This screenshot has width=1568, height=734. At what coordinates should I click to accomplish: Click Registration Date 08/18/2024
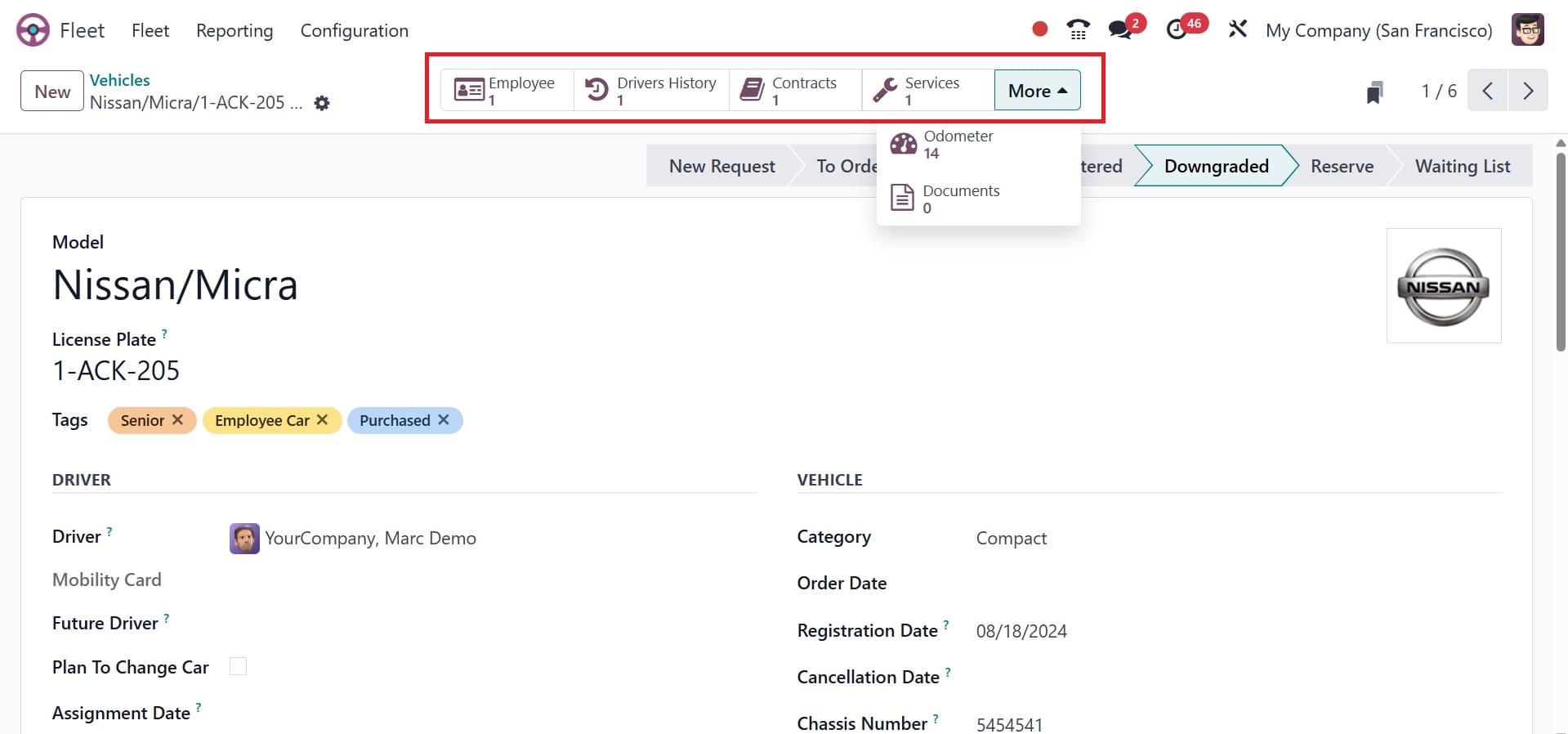(1021, 631)
